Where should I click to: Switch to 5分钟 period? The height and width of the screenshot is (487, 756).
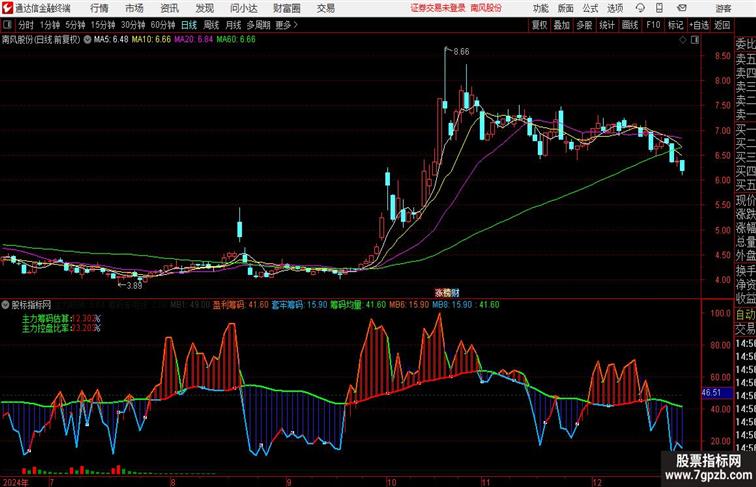(75, 25)
